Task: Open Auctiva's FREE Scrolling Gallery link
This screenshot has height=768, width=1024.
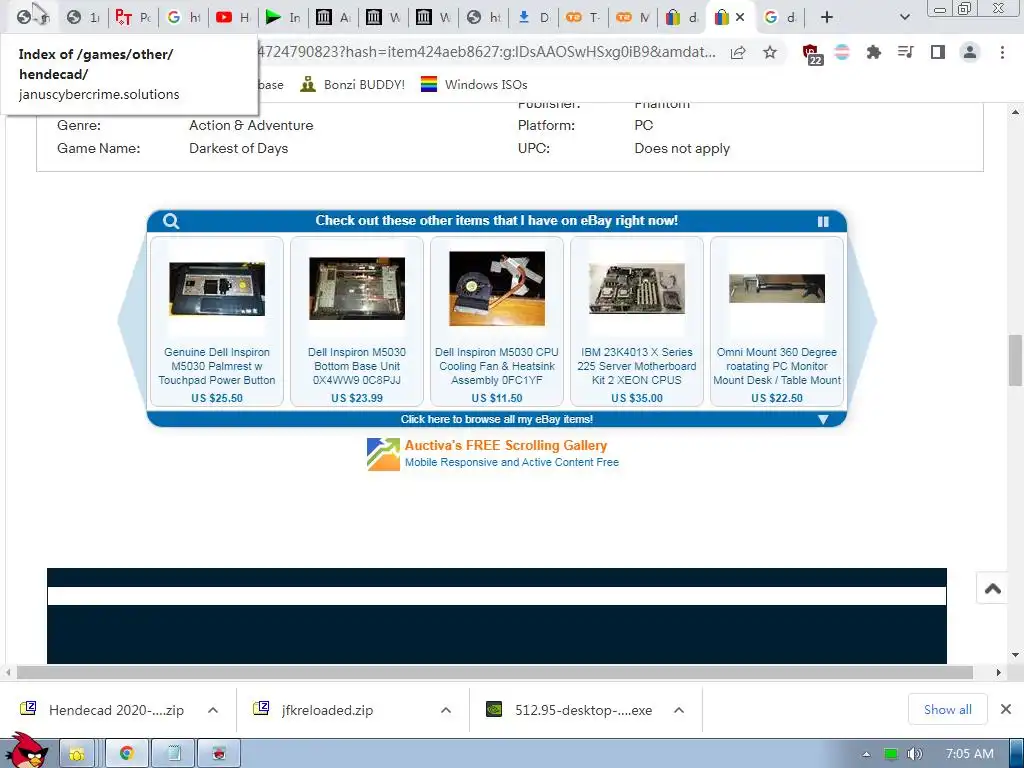Action: click(505, 445)
